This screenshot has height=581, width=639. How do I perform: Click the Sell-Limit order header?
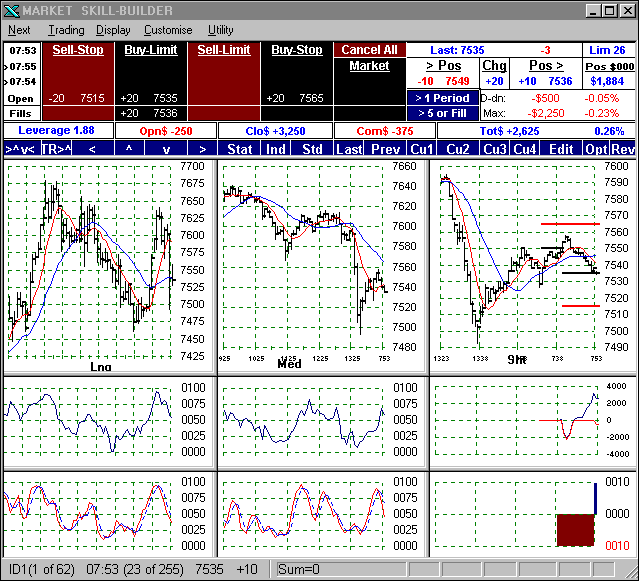(x=224, y=50)
